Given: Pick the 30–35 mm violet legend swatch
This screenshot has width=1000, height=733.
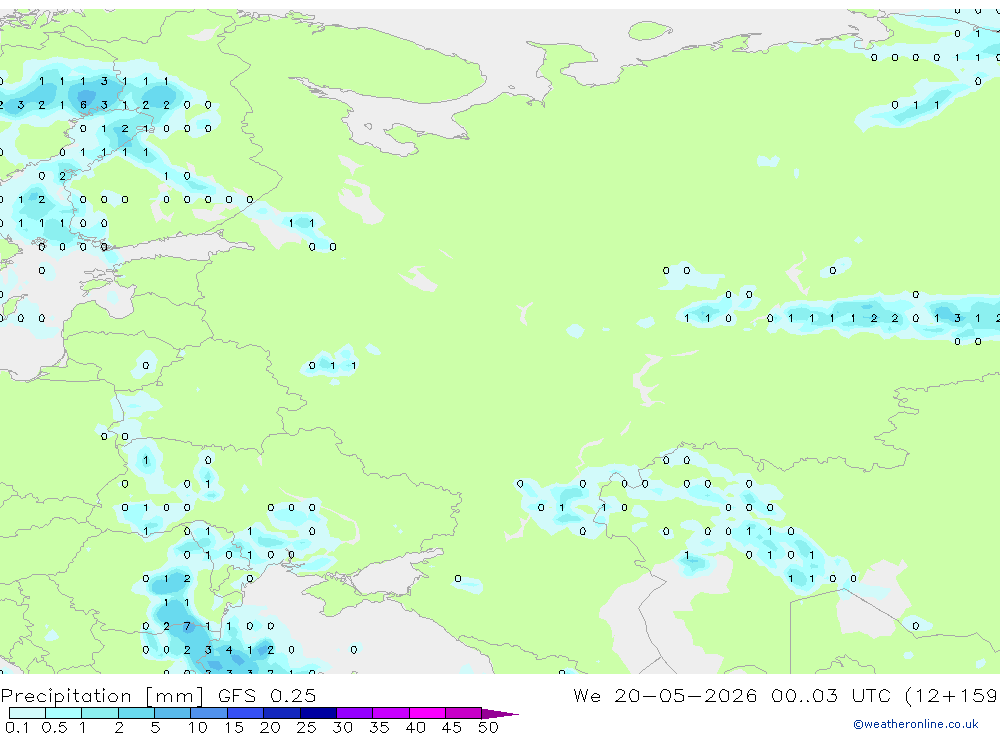Looking at the screenshot, I should [x=354, y=713].
